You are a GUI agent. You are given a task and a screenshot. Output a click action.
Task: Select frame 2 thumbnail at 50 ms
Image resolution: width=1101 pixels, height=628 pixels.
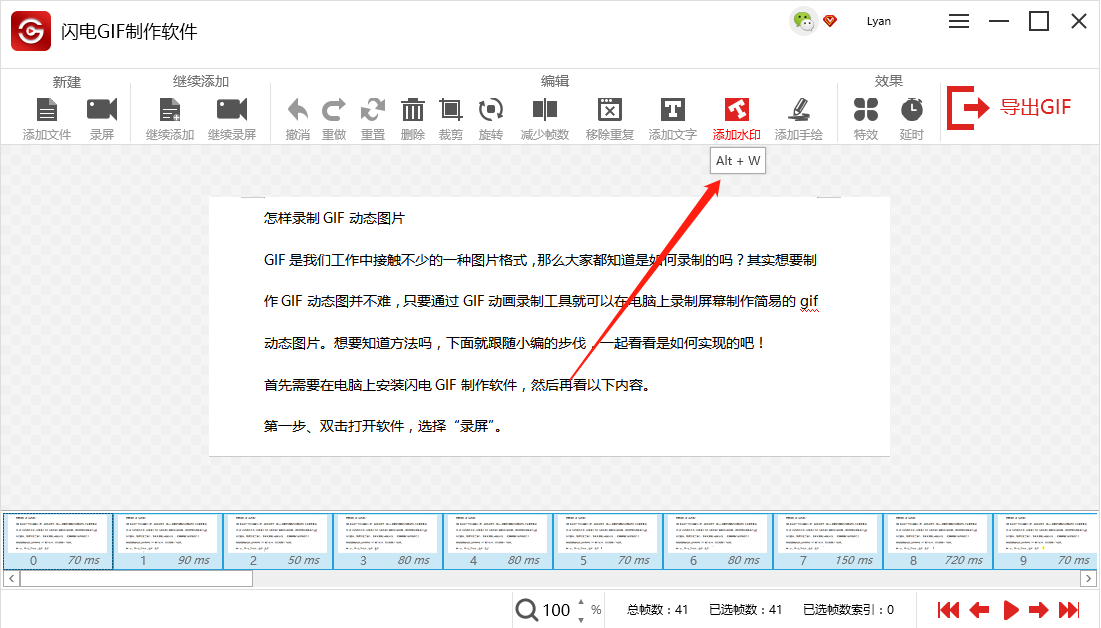pos(279,541)
